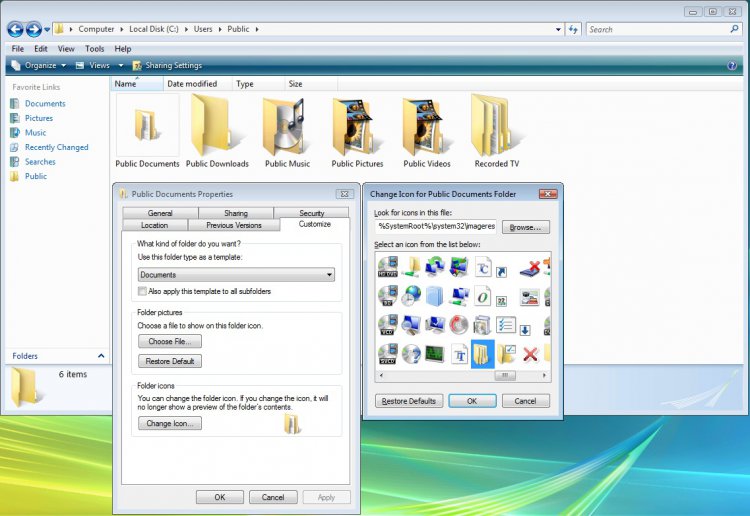Expand the Folders pane chevron

(101, 356)
